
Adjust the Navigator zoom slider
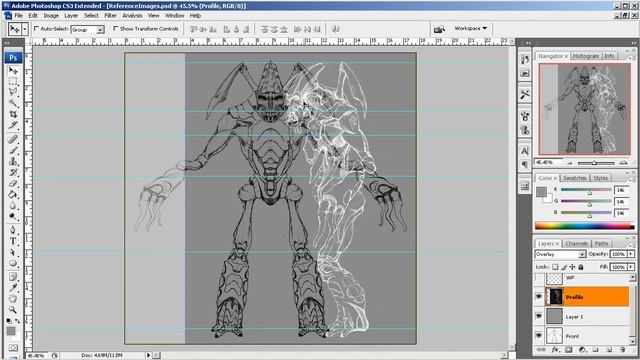[594, 163]
